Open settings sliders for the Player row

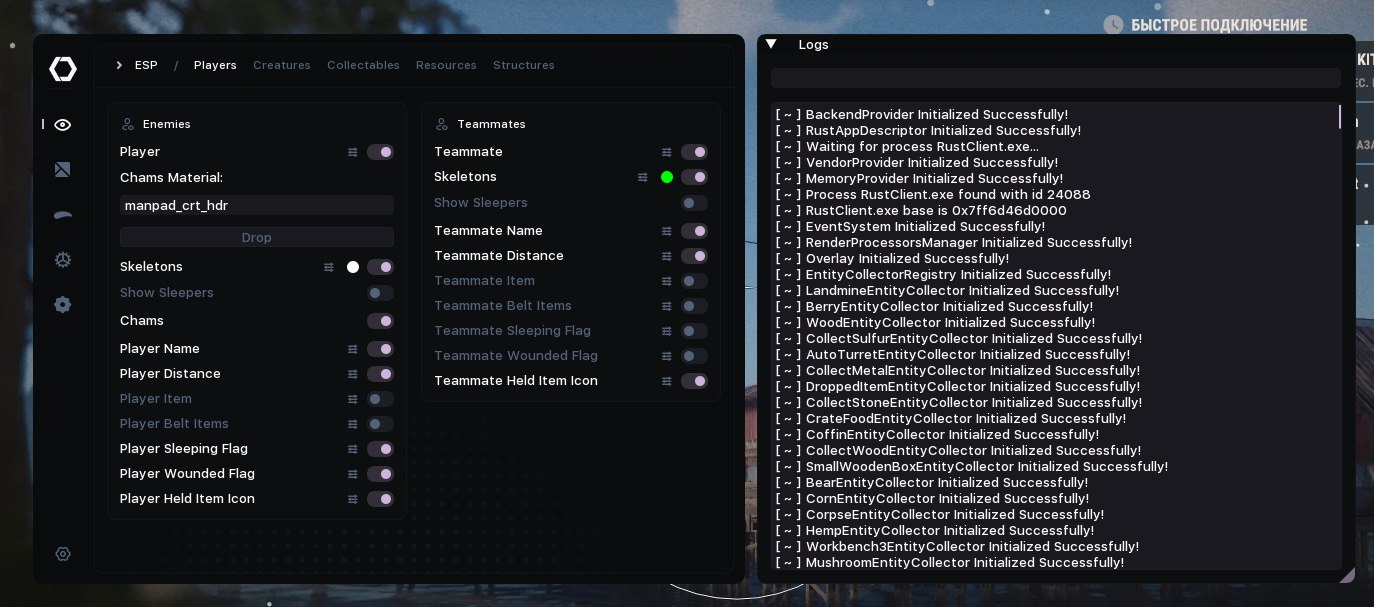pos(352,152)
